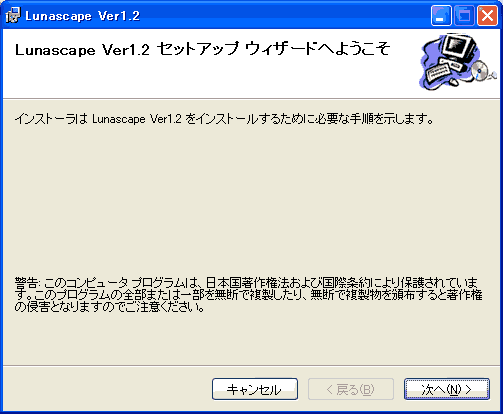Click the computer and CD setup graphic

pyautogui.click(x=457, y=62)
